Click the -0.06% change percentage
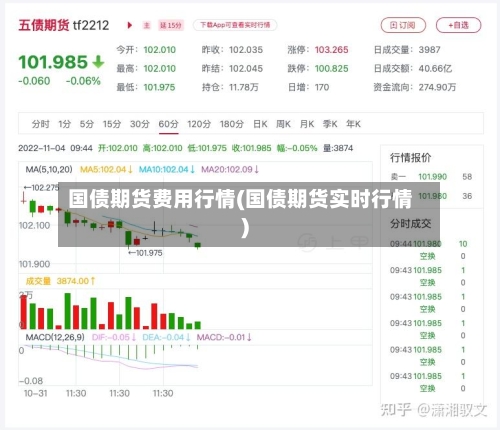Viewport: 500px width, 430px height. pyautogui.click(x=83, y=81)
